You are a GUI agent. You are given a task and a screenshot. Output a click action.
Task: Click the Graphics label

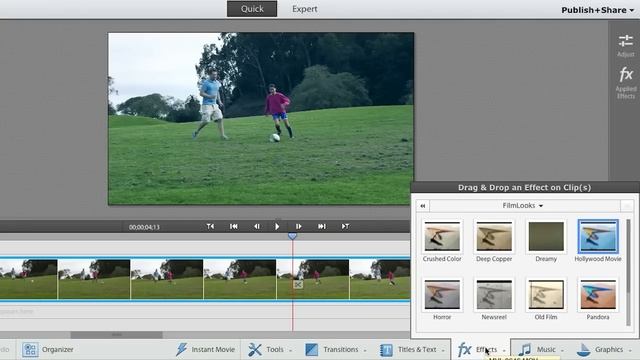pos(609,349)
